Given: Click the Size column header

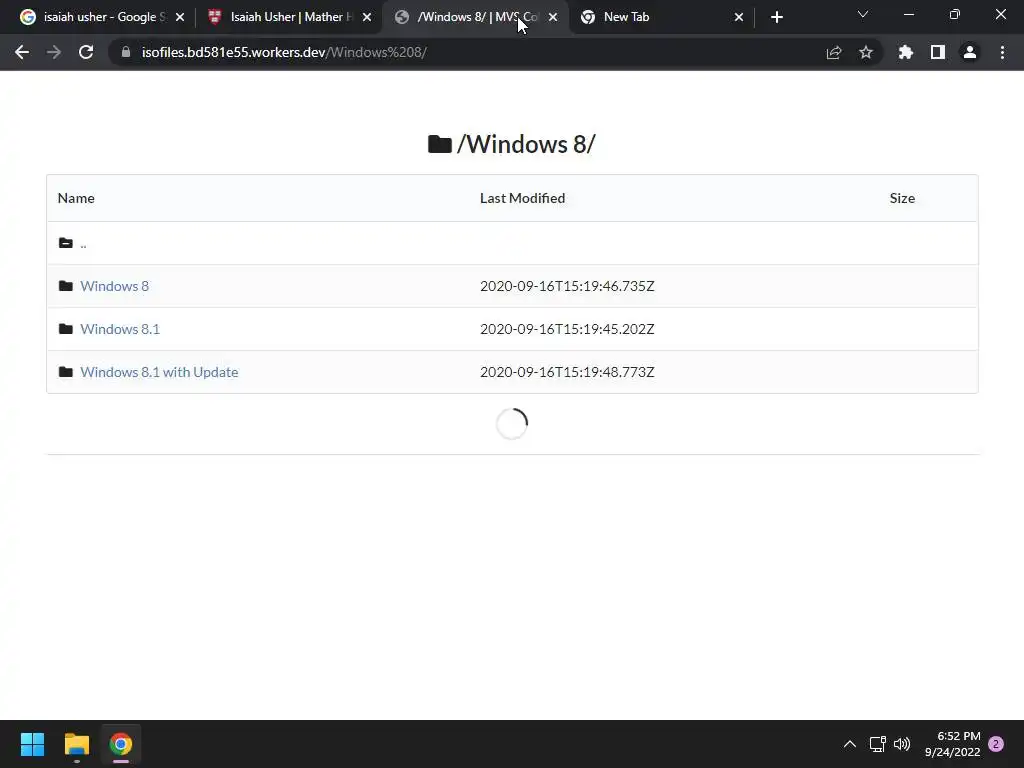Looking at the screenshot, I should (902, 198).
